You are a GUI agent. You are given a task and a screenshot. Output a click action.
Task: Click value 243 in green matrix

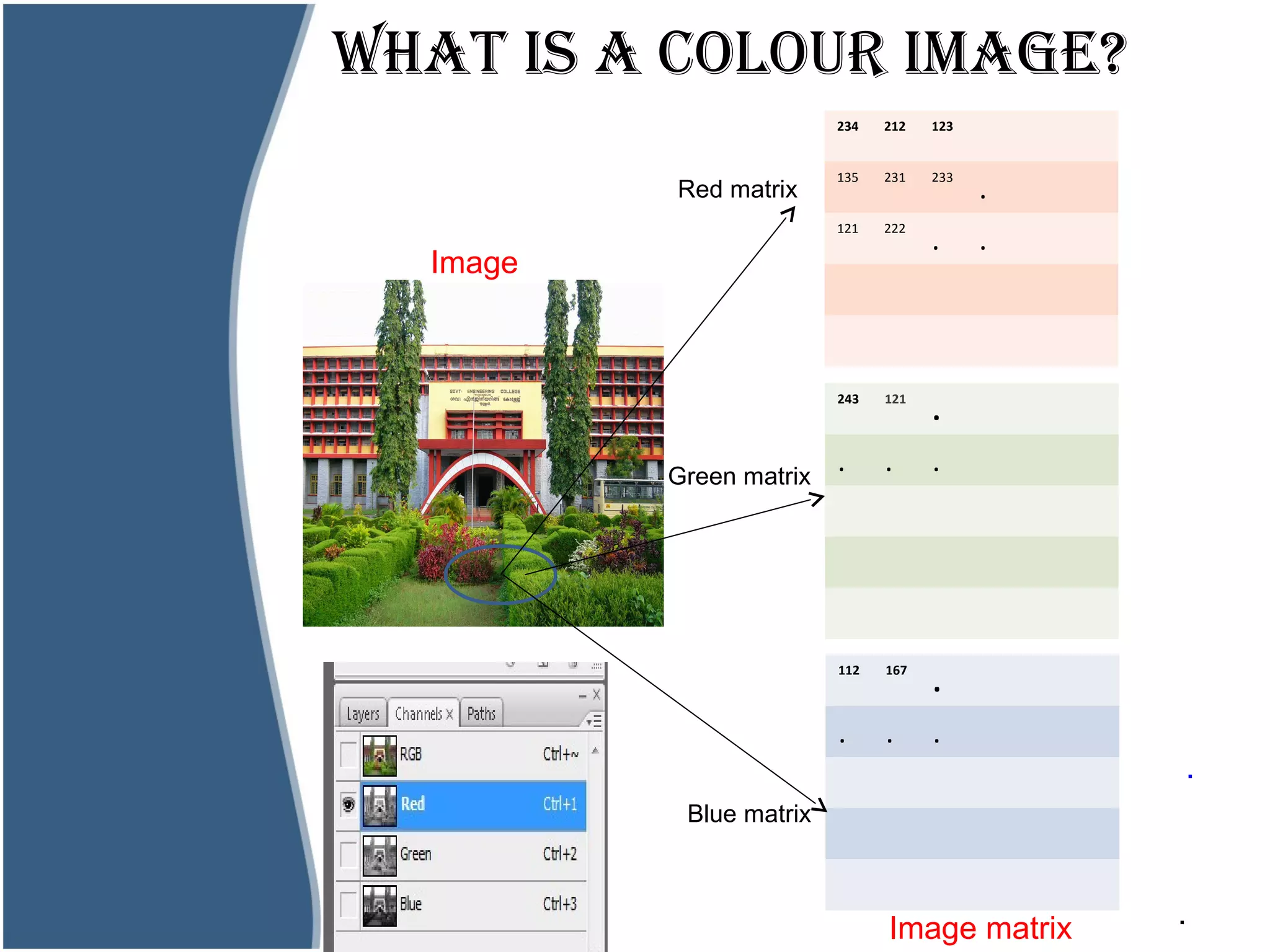point(848,399)
